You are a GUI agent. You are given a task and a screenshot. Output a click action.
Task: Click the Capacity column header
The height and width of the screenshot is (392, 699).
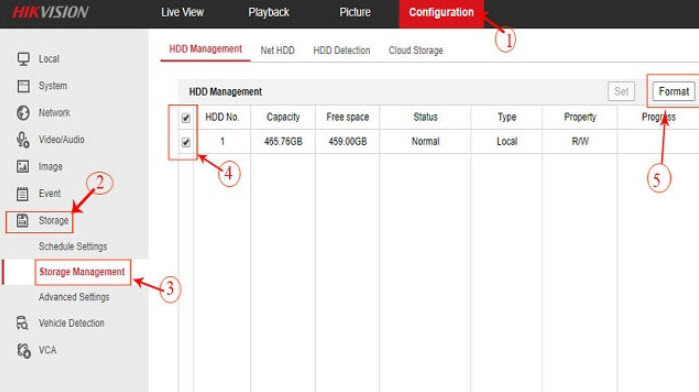coord(283,117)
